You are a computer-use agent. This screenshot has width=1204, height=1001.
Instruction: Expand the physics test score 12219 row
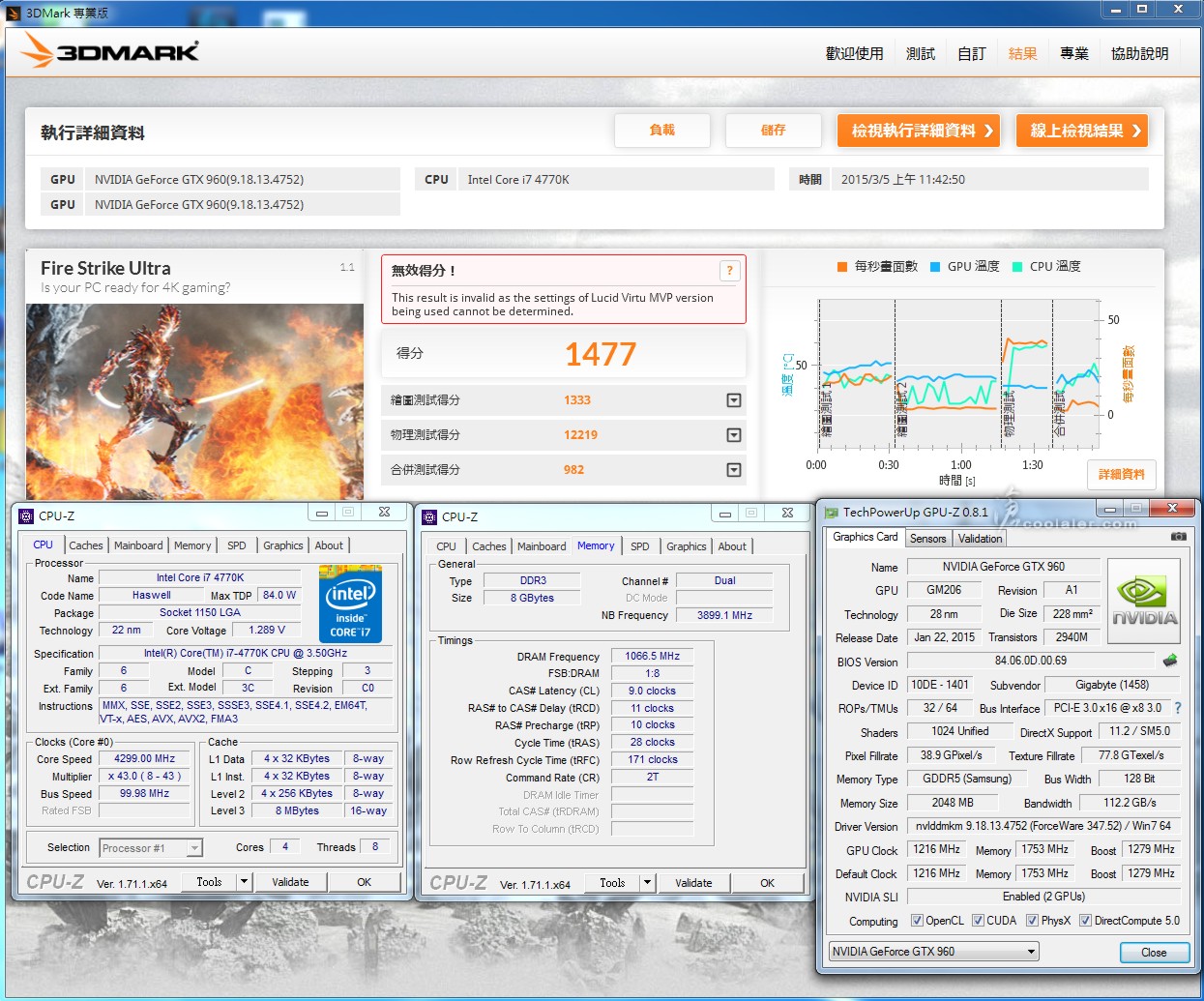[x=734, y=435]
